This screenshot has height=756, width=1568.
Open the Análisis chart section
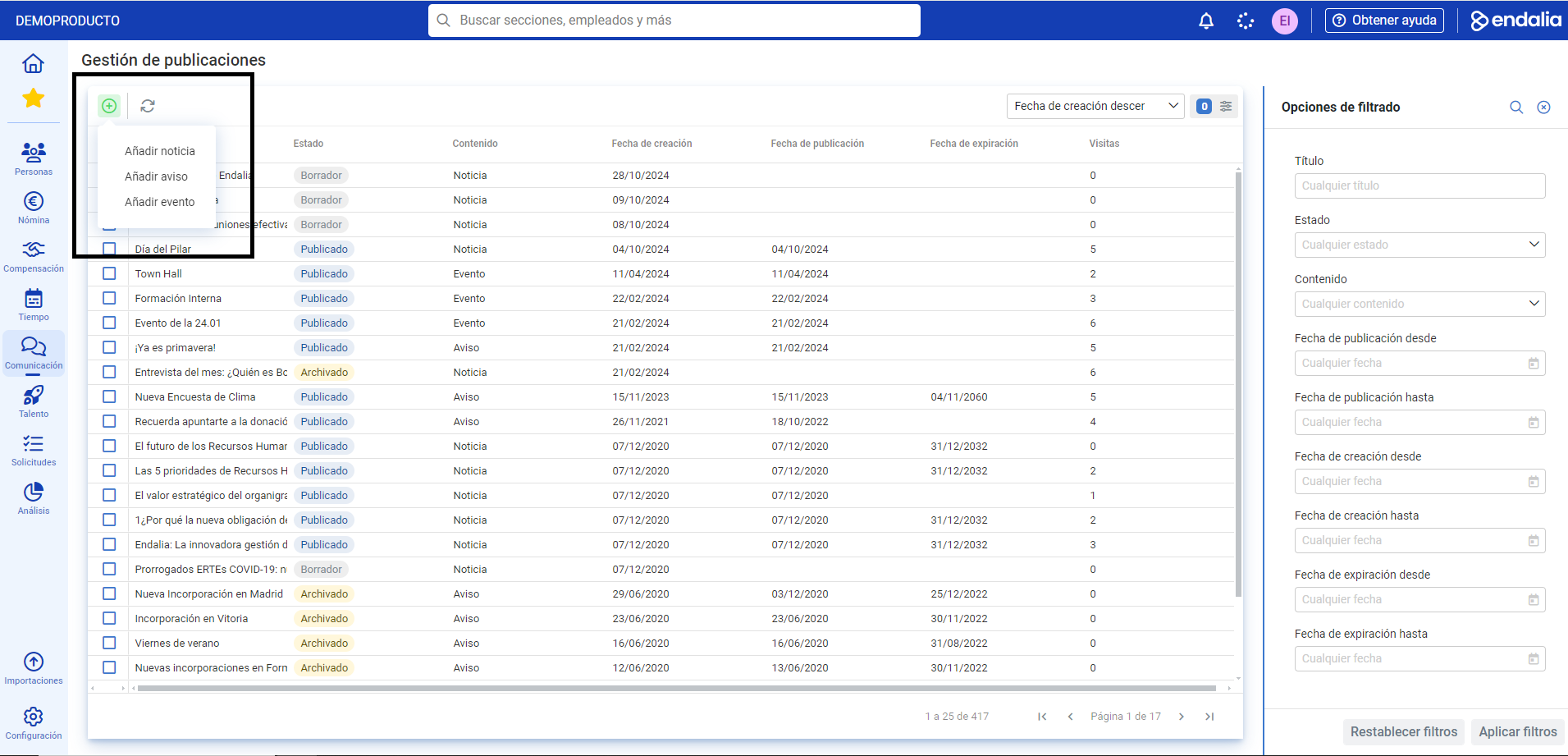[x=34, y=498]
